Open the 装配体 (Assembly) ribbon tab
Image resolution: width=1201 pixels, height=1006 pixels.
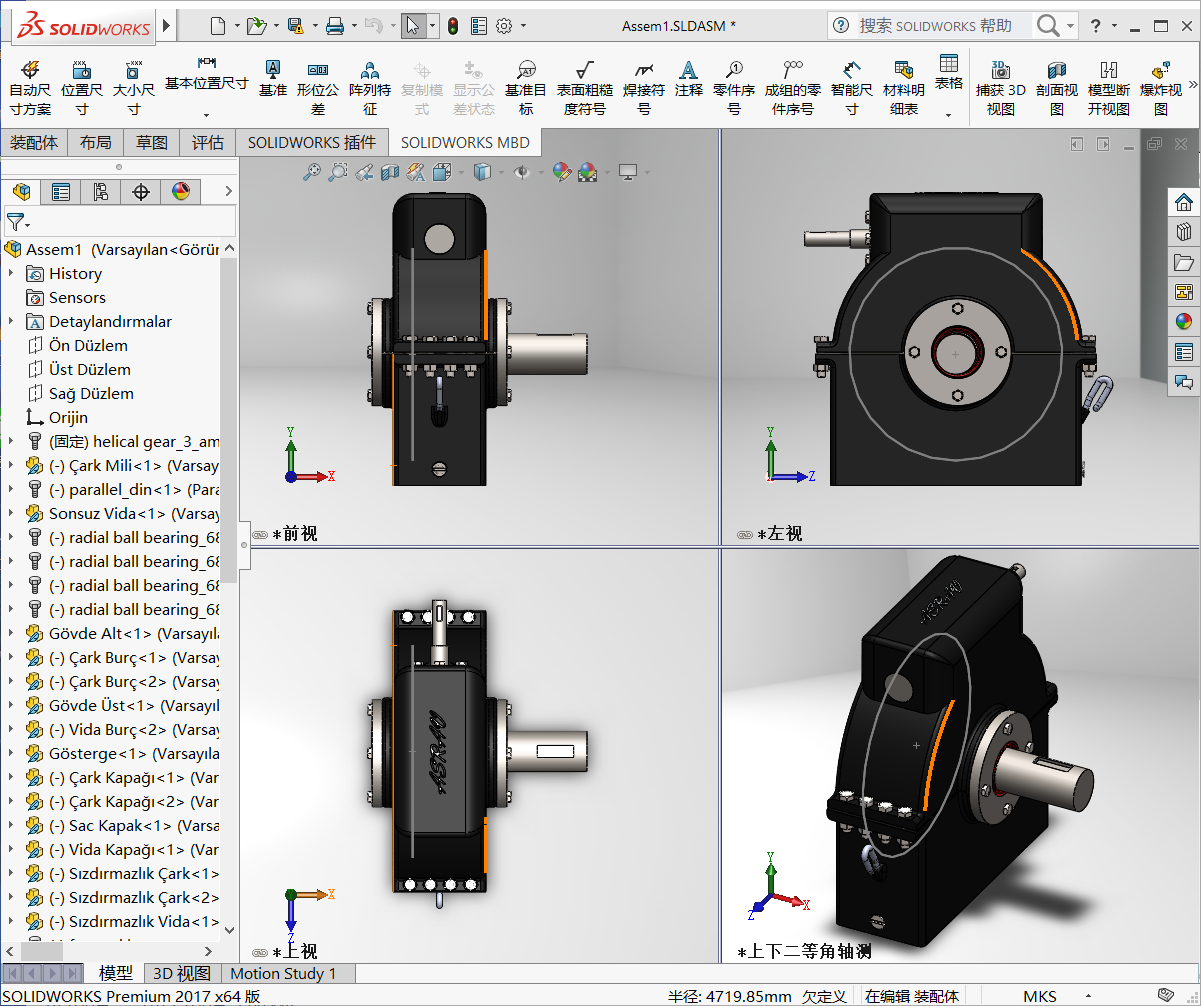tap(34, 142)
